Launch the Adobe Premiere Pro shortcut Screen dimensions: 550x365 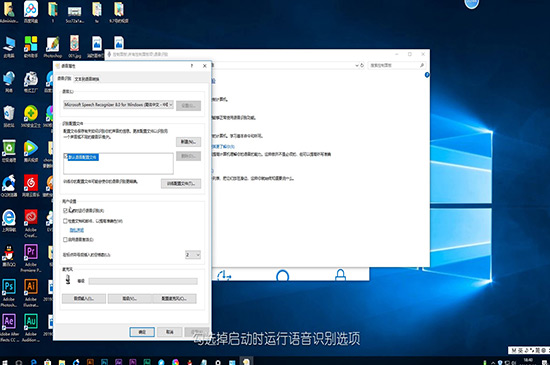(x=31, y=258)
